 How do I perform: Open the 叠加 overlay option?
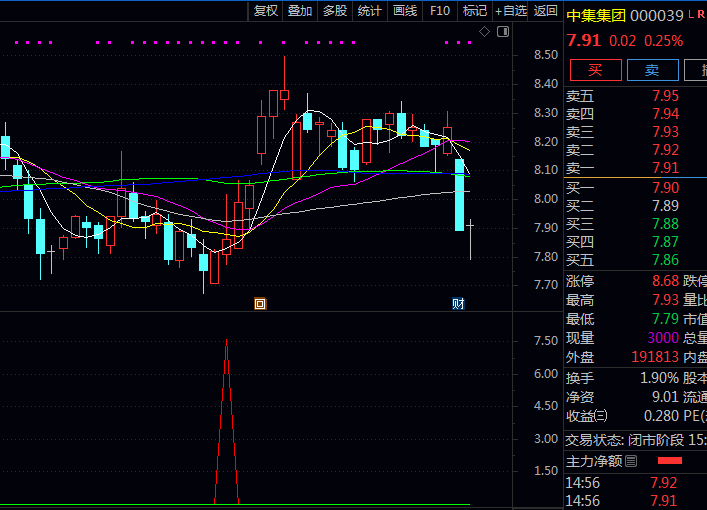coord(300,11)
